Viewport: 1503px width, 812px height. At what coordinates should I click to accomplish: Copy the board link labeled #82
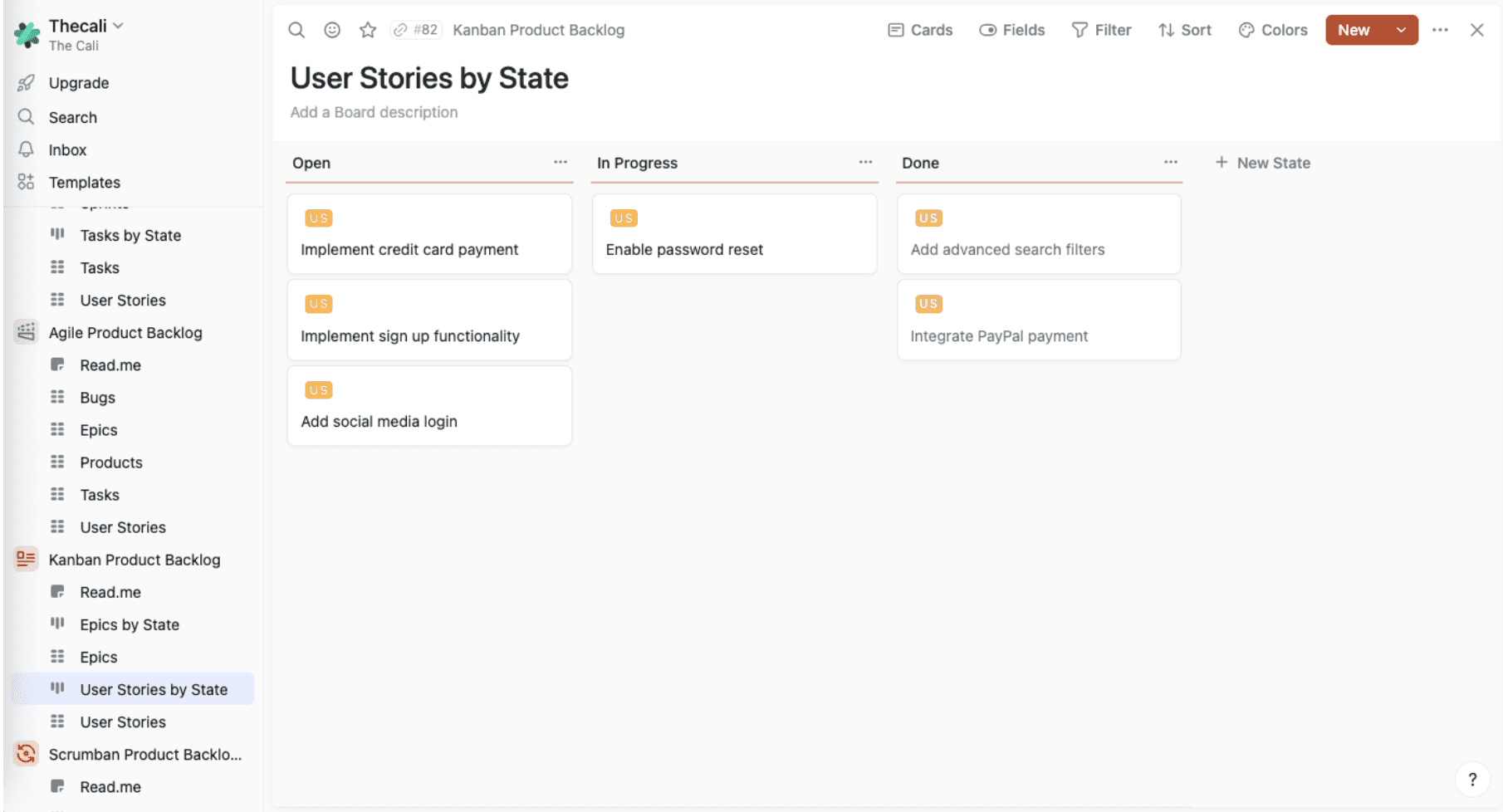click(416, 29)
